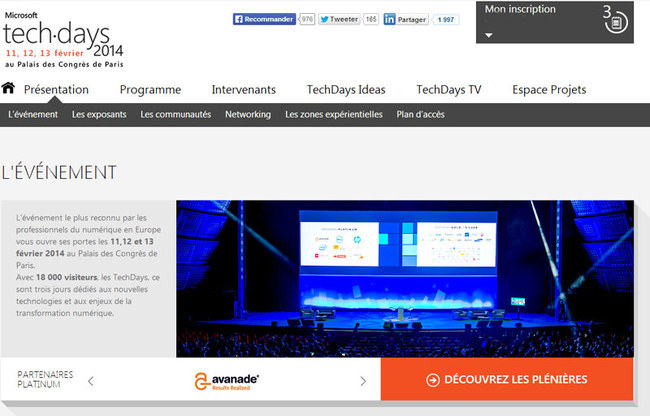
Task: Open the Intervenants menu
Action: pyautogui.click(x=244, y=89)
